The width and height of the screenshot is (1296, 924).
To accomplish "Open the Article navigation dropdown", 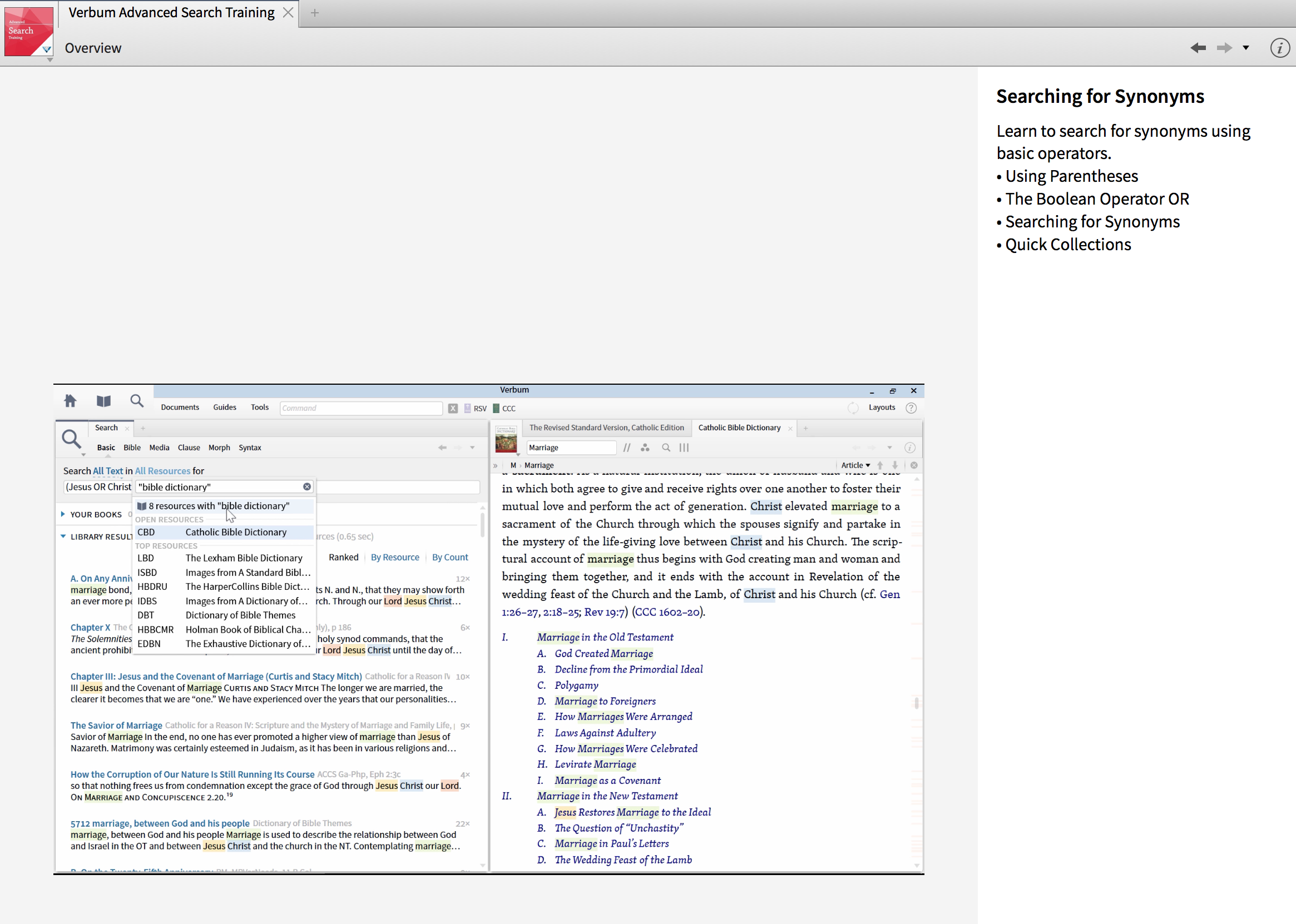I will pos(855,465).
